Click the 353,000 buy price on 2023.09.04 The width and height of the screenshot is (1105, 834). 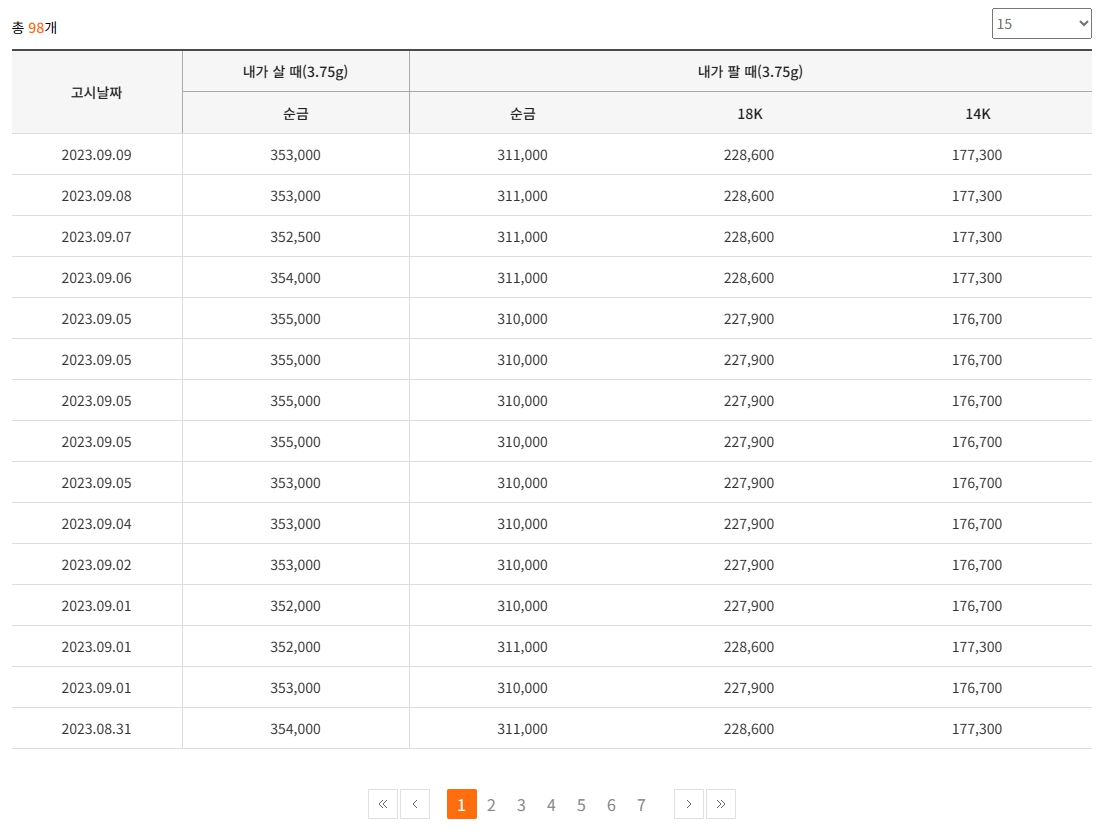point(295,524)
